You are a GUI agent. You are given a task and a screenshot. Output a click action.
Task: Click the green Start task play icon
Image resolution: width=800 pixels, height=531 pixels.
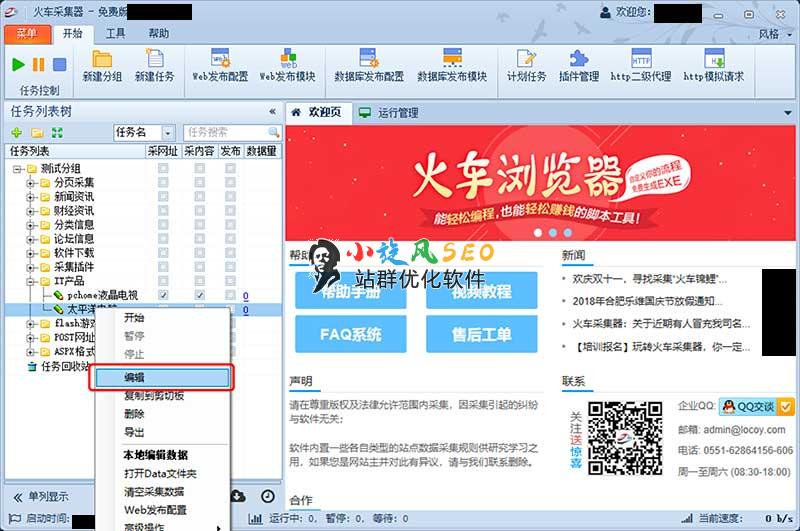tap(18, 65)
